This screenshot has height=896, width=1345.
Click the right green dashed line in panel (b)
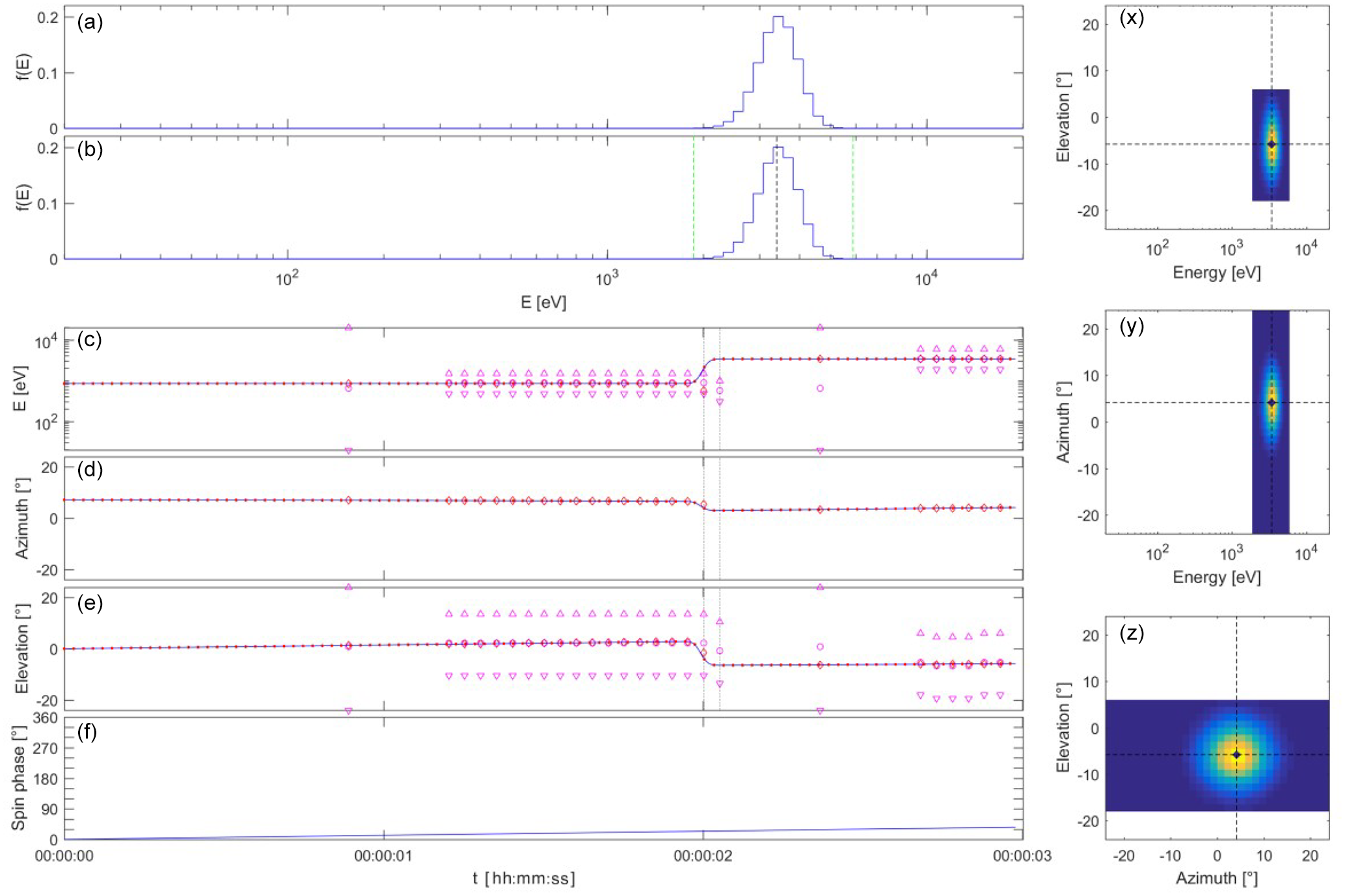coord(853,195)
